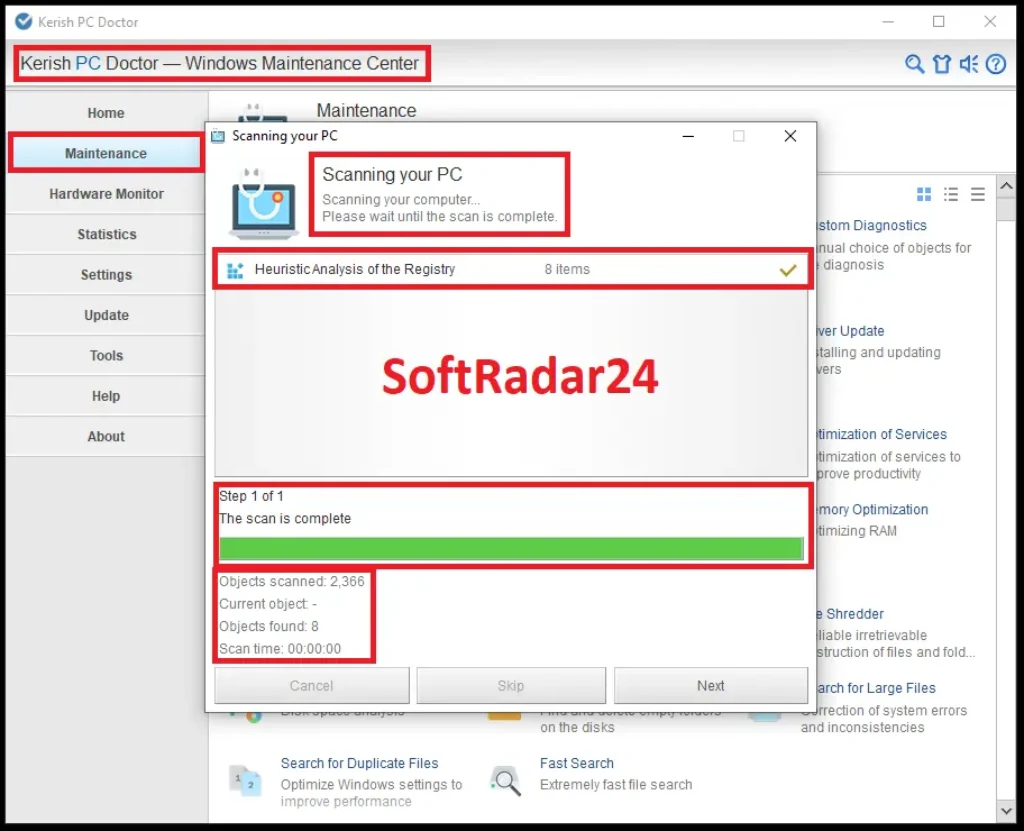Switch to grid view in the Maintenance panel
Viewport: 1024px width, 831px height.
(923, 194)
